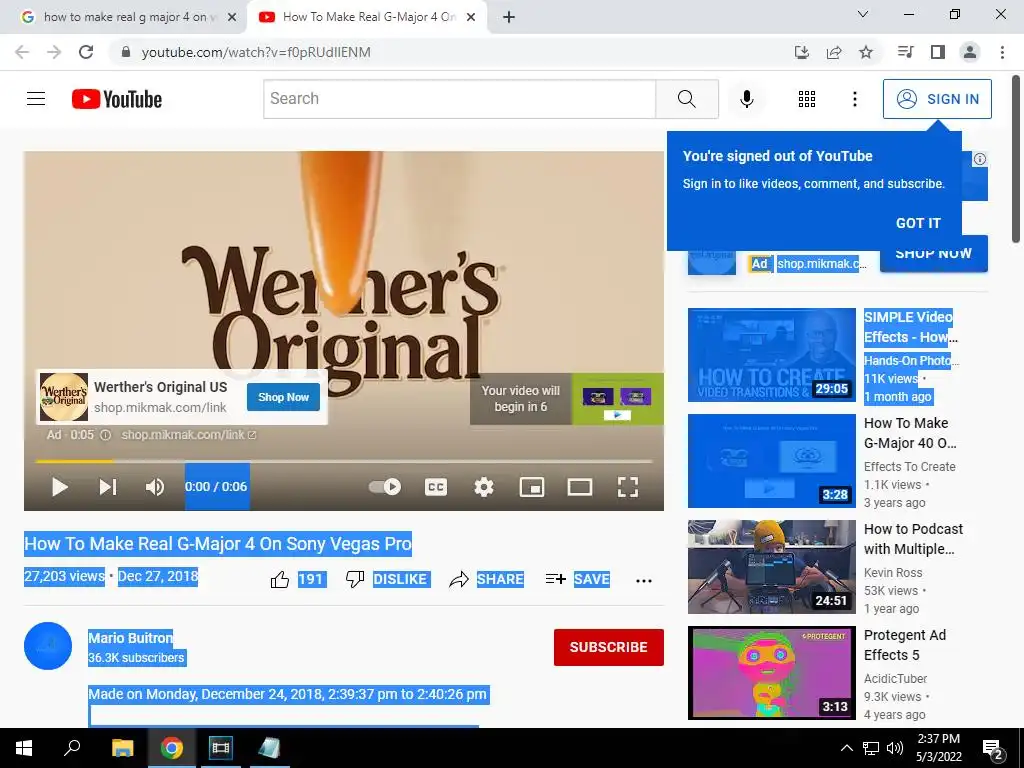Go back in browser history

[22, 52]
